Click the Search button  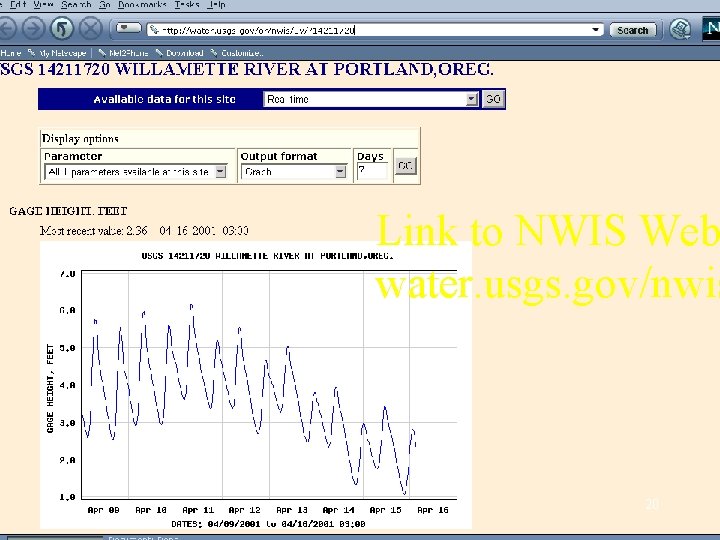click(x=633, y=30)
